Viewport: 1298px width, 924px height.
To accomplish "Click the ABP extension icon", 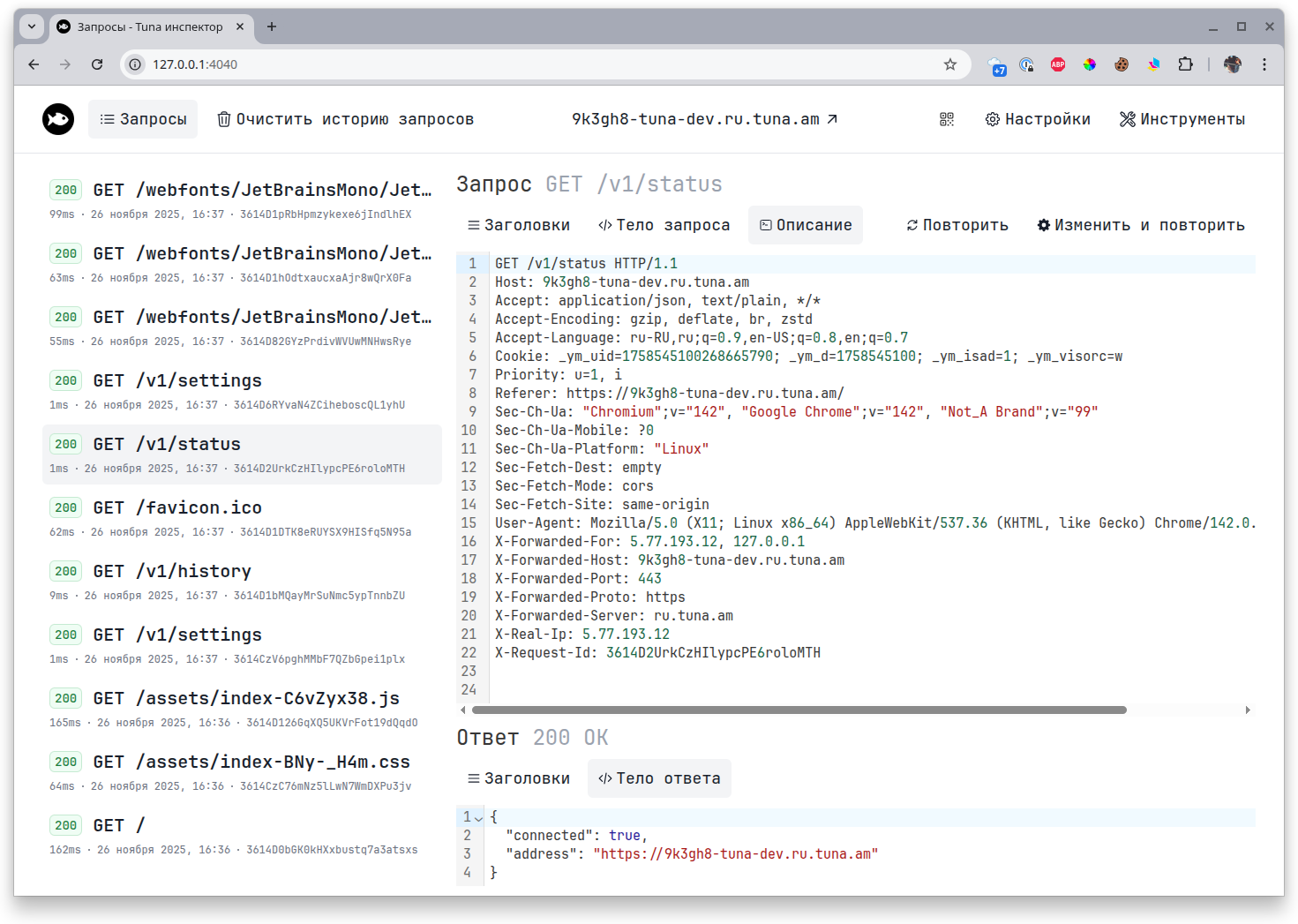I will tap(1058, 64).
